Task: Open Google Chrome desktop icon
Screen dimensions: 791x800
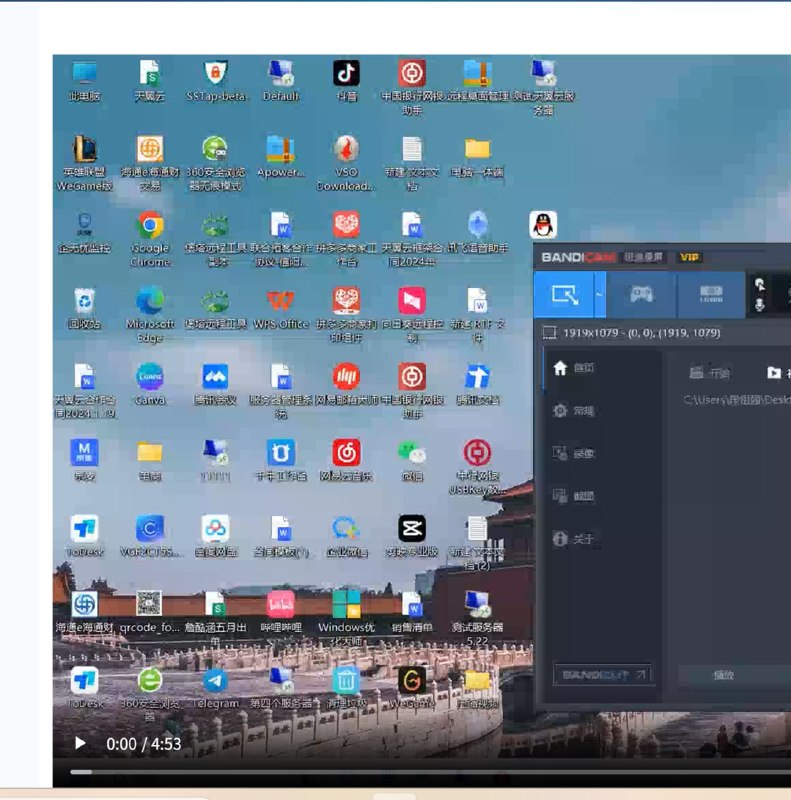Action: (x=150, y=240)
